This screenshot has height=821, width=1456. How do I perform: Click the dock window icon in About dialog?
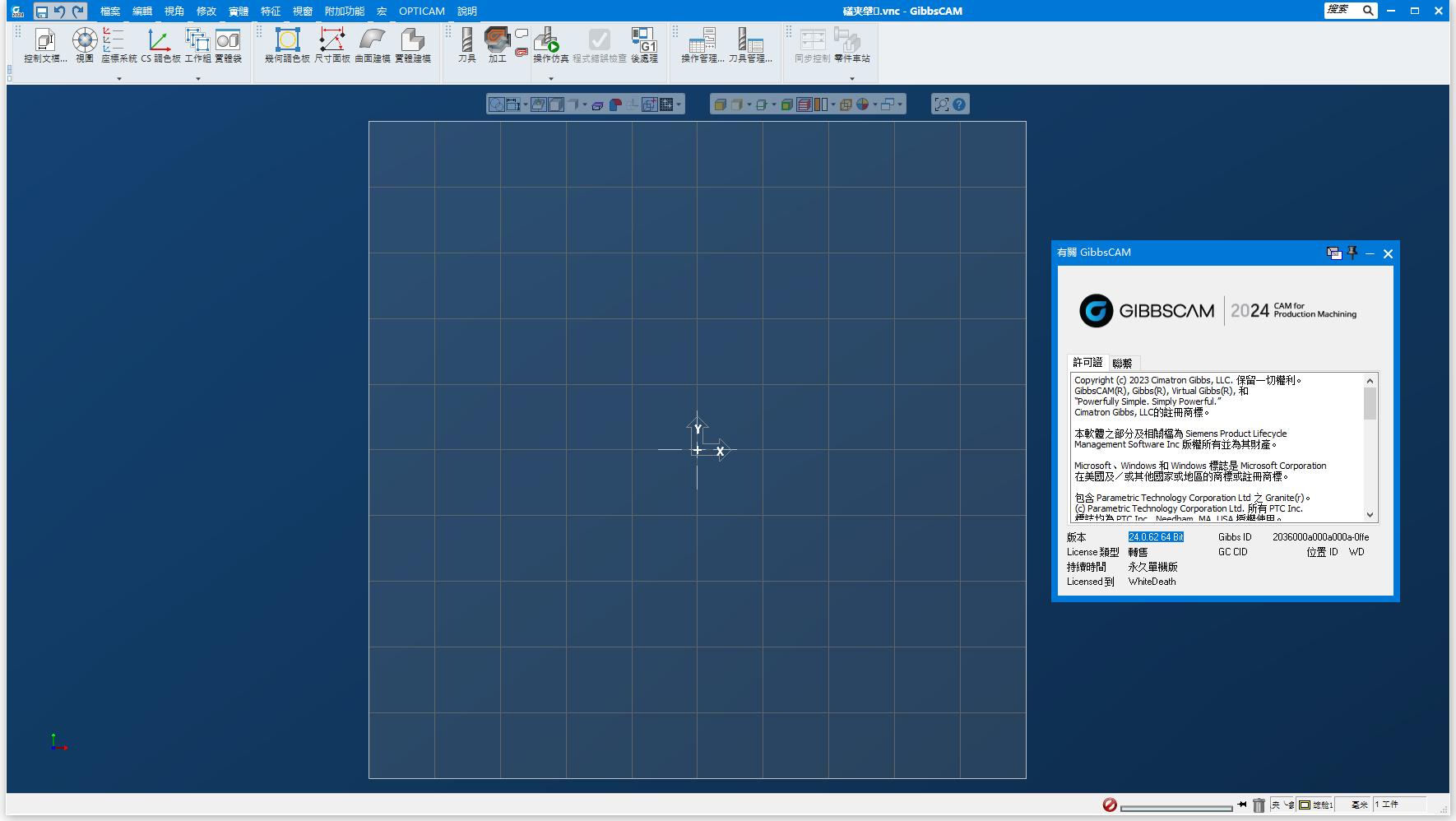1334,253
